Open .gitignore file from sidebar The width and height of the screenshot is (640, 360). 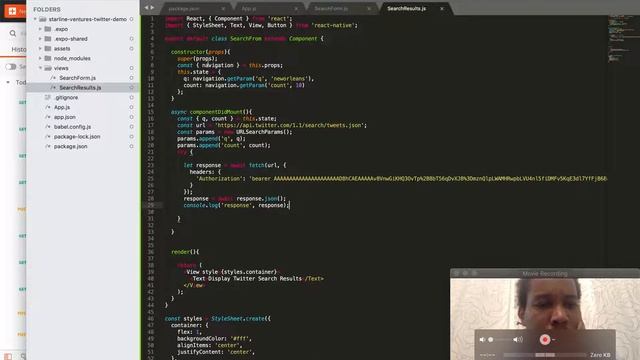click(x=66, y=98)
